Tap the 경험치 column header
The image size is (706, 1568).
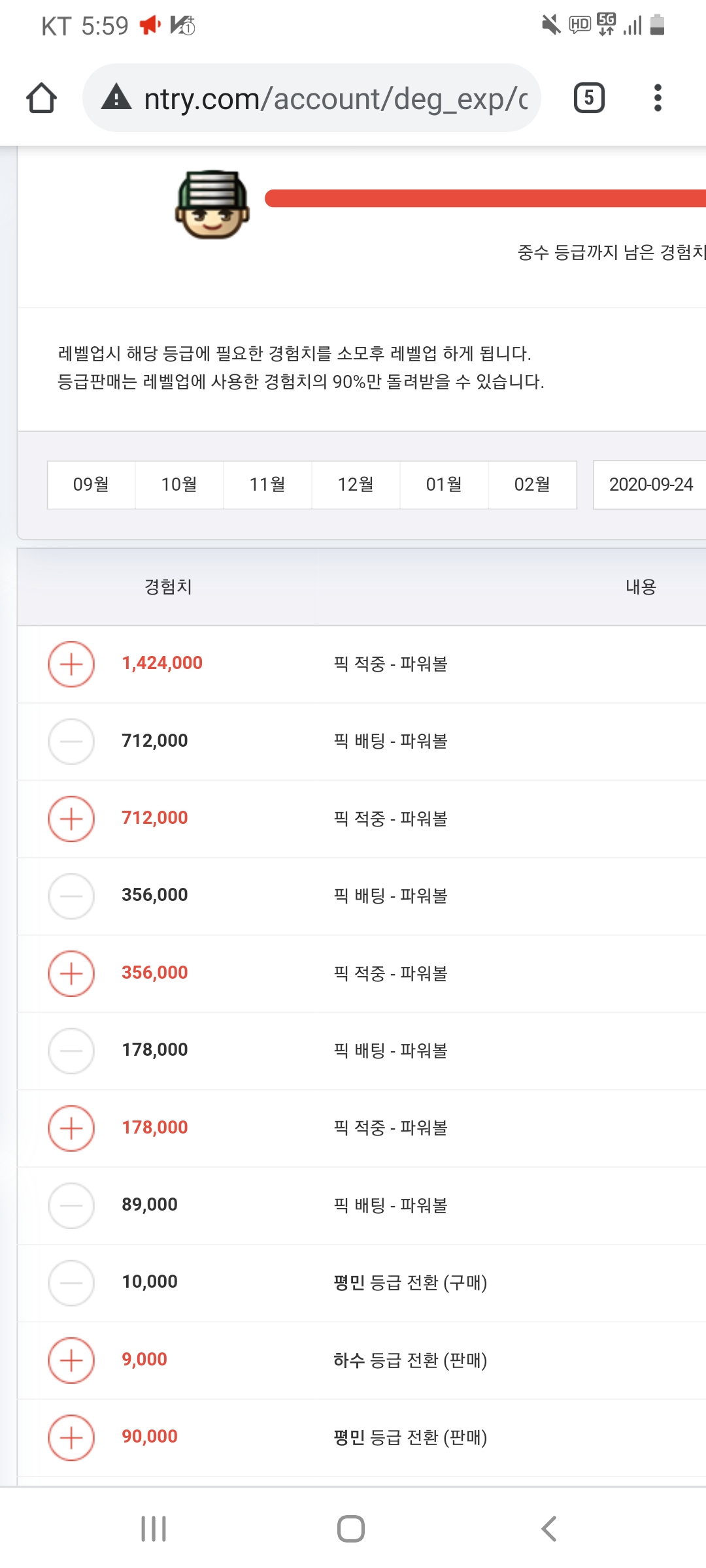(x=168, y=587)
